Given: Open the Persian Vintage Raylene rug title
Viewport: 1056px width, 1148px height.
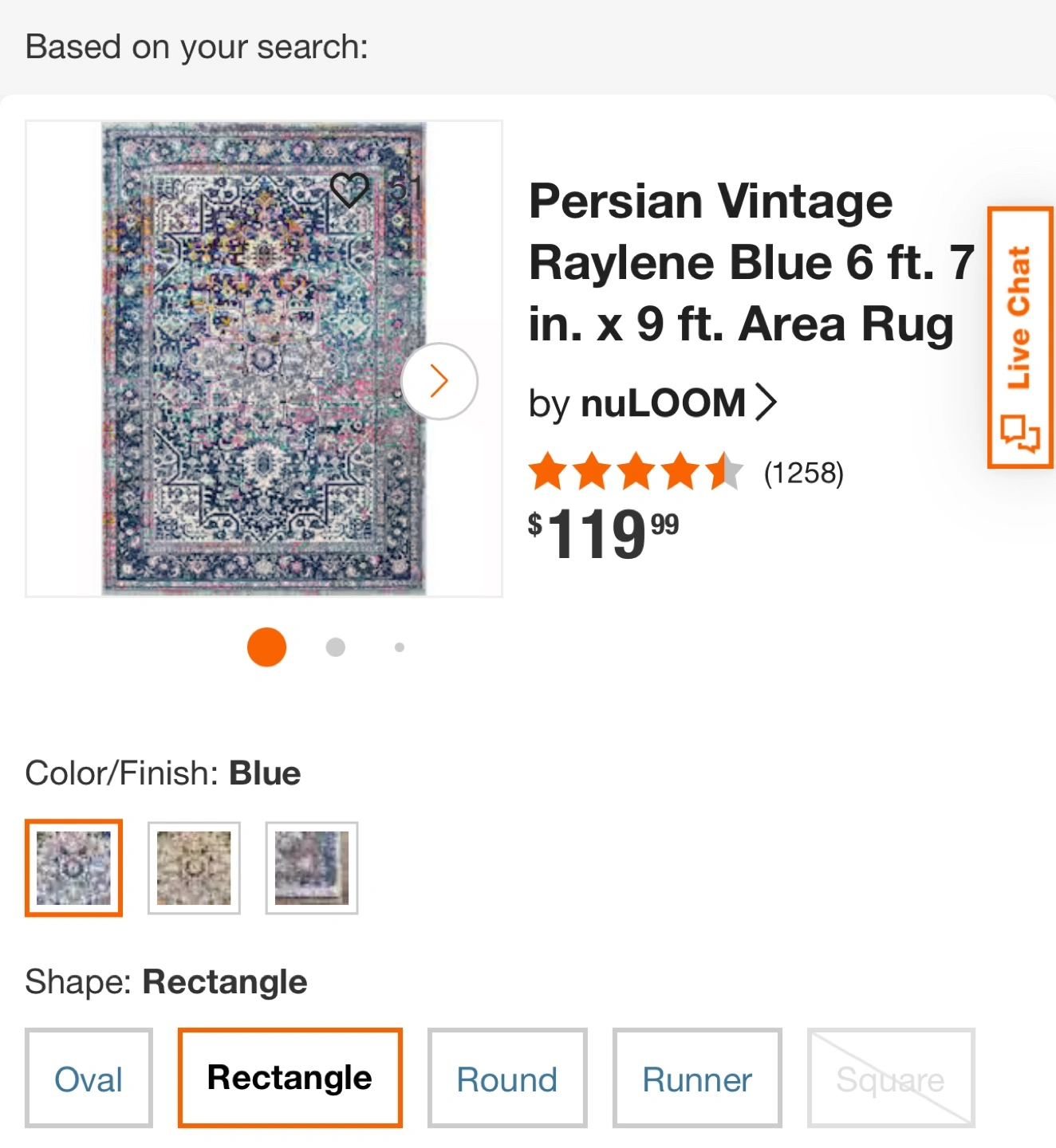Looking at the screenshot, I should (750, 262).
